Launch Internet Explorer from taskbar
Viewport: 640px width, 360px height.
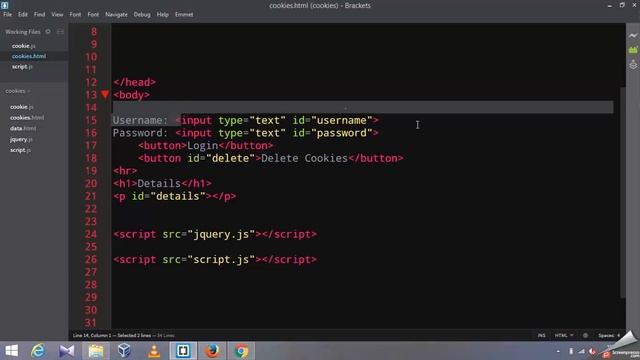click(x=38, y=351)
